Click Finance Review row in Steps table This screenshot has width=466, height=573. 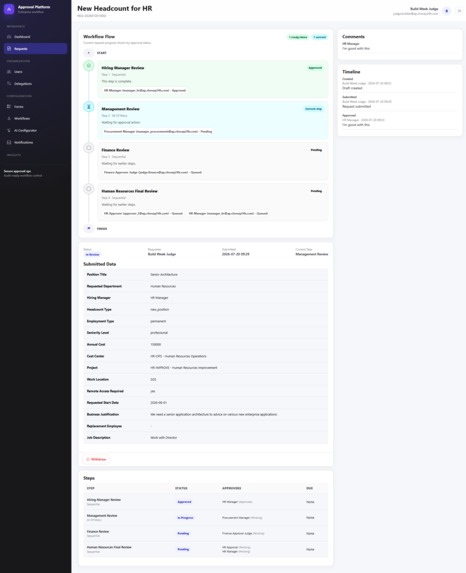click(206, 534)
